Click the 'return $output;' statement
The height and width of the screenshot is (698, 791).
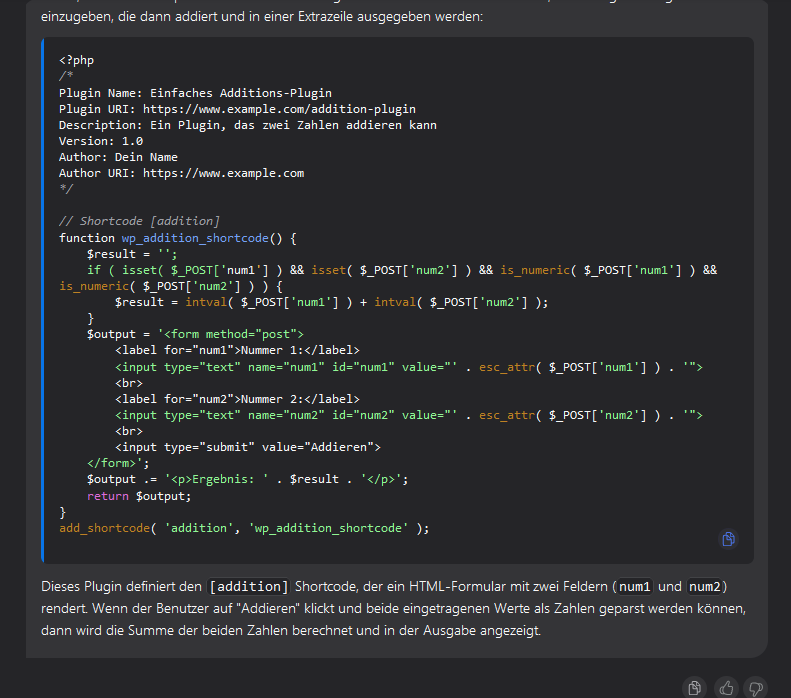[138, 496]
